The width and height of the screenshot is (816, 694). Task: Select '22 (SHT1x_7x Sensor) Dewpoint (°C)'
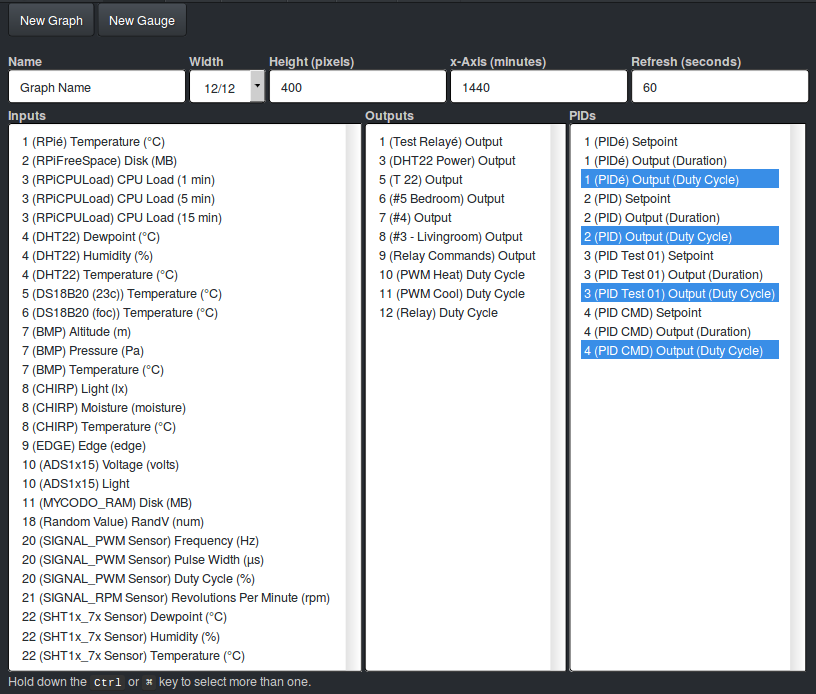[x=177, y=617]
